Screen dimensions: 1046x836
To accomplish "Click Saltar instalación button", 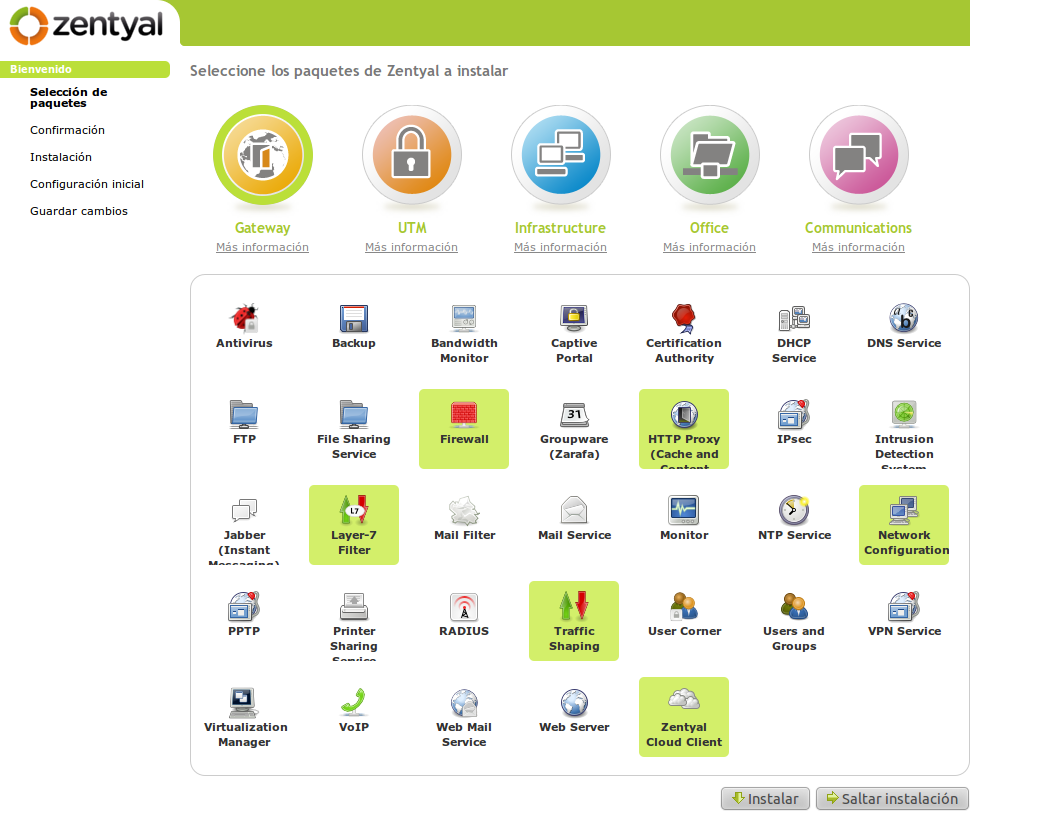I will [x=892, y=799].
